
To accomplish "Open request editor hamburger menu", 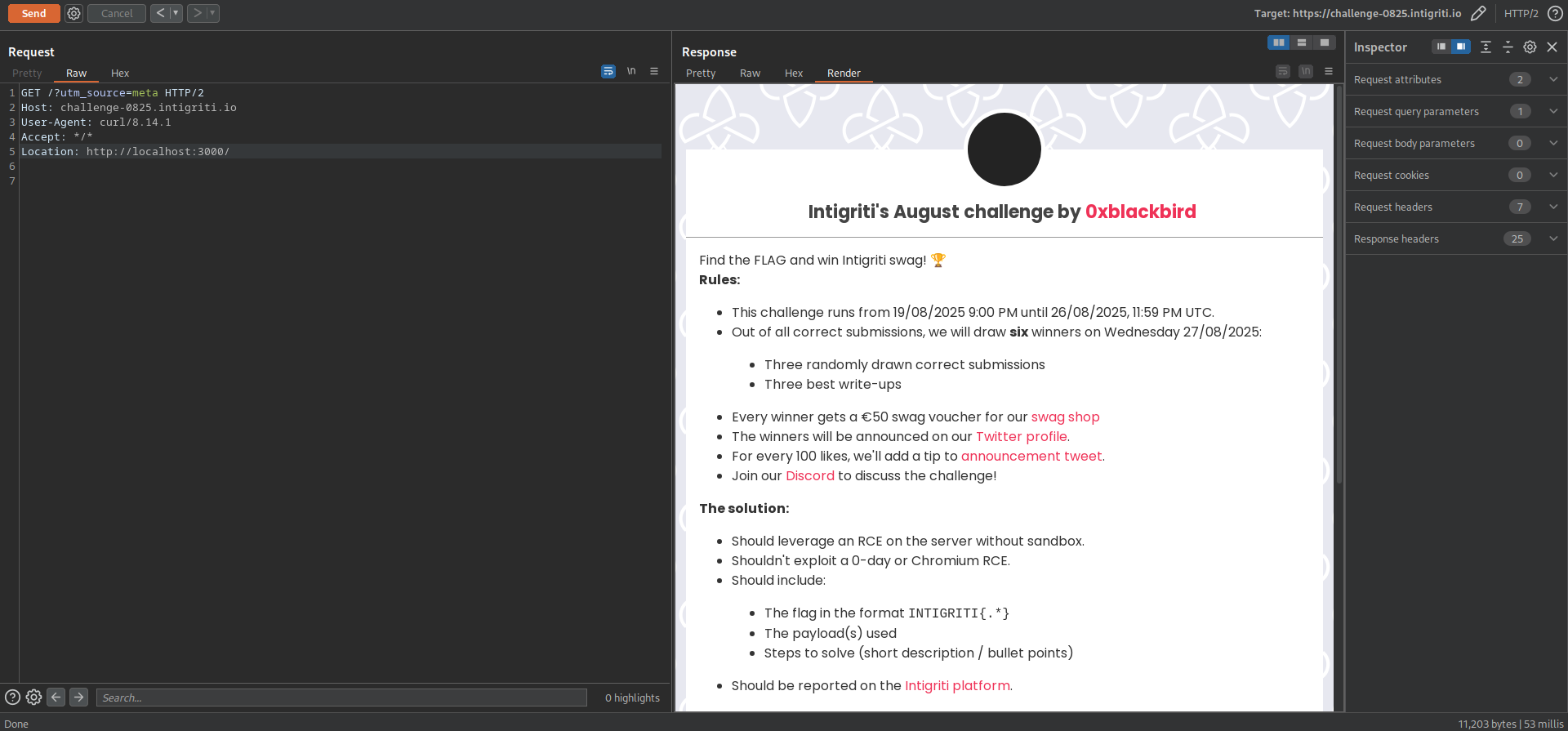I will pyautogui.click(x=654, y=71).
